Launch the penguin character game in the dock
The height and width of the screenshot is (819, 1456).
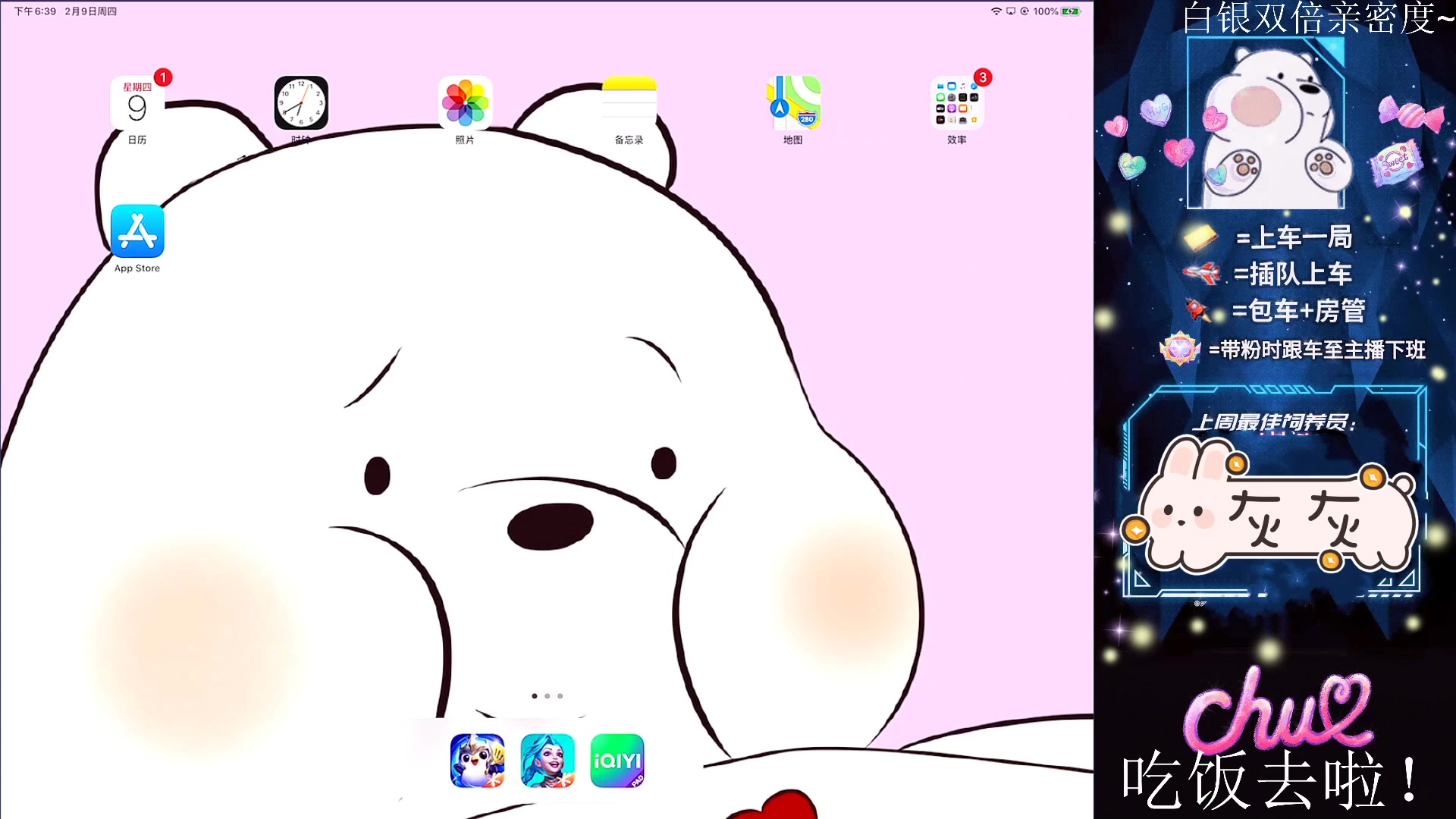(x=477, y=761)
